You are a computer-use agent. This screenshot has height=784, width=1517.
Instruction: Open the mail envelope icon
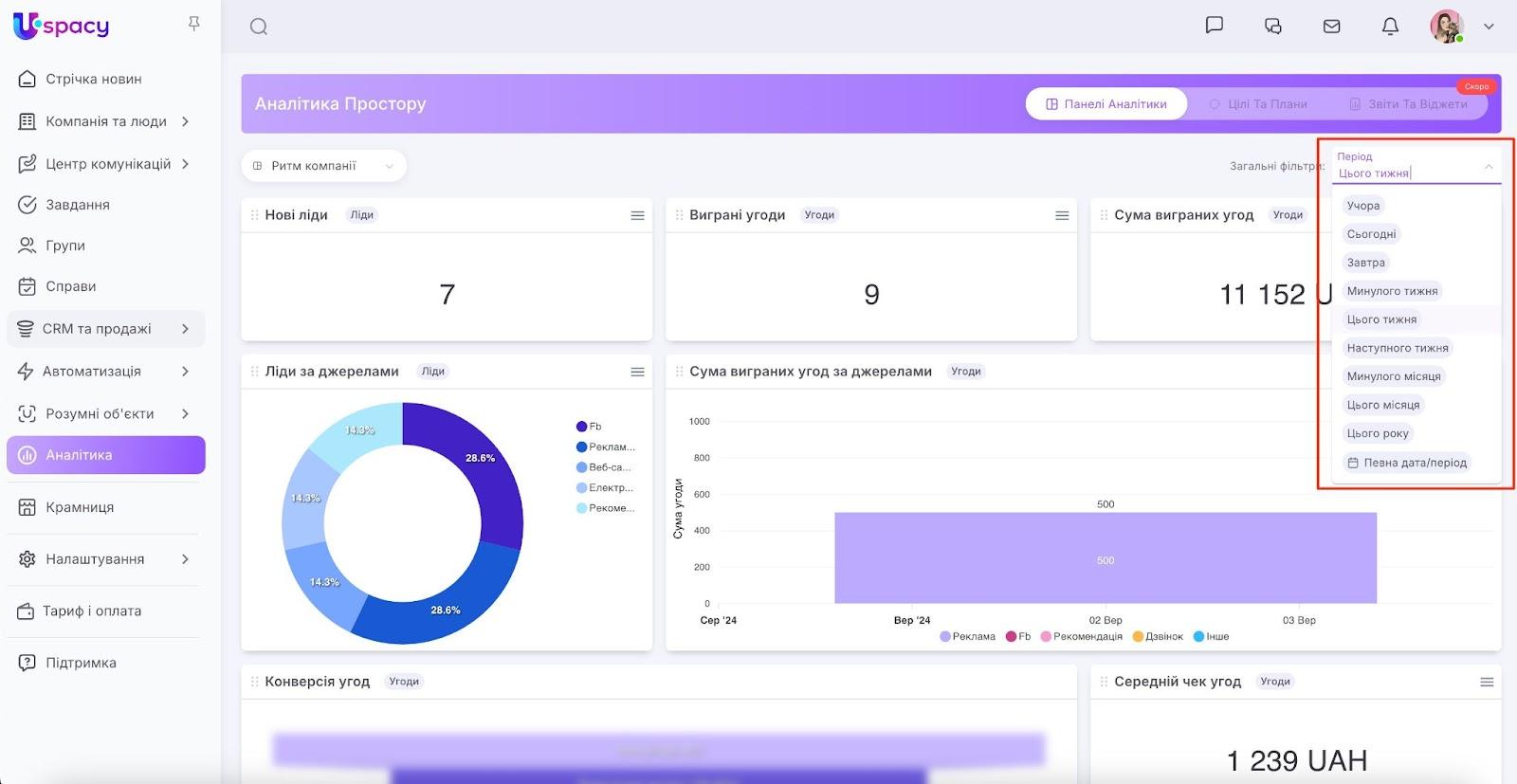coord(1331,27)
